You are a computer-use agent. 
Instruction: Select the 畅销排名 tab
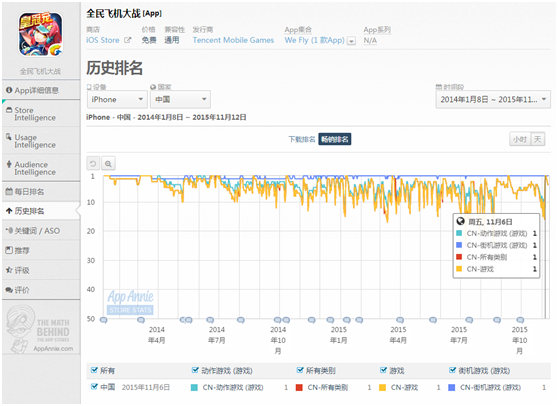pos(335,139)
